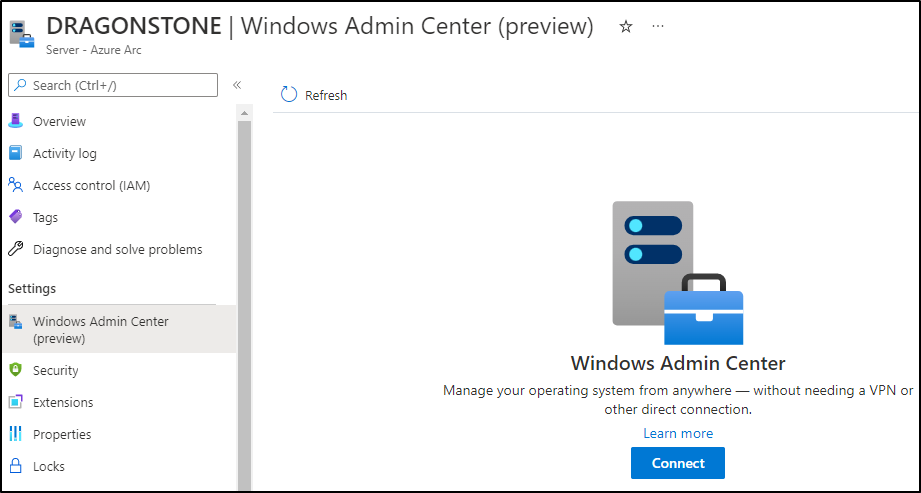Click the Windows Admin Center sidebar icon
The image size is (921, 493).
pos(16,321)
